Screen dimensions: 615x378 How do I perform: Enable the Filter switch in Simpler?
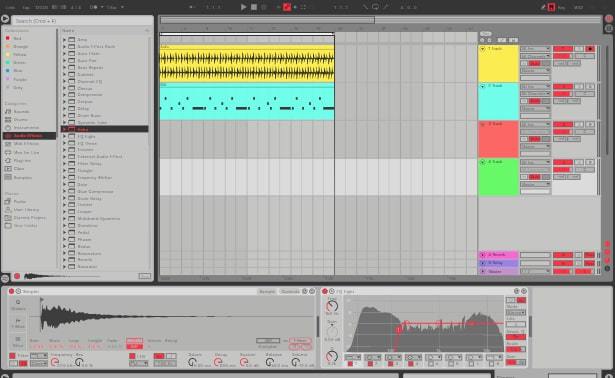pyautogui.click(x=12, y=356)
